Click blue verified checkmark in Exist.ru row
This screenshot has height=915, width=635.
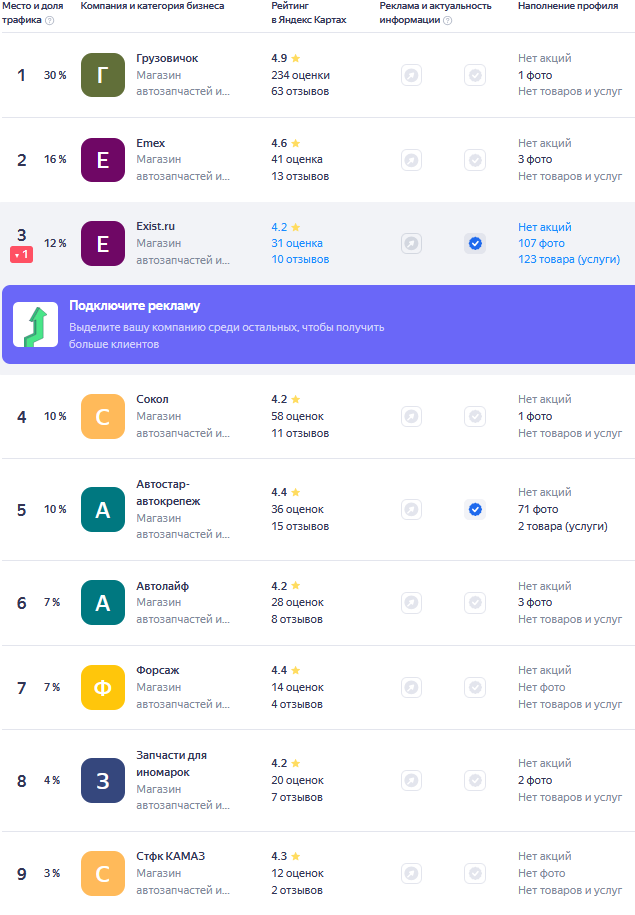tap(475, 243)
